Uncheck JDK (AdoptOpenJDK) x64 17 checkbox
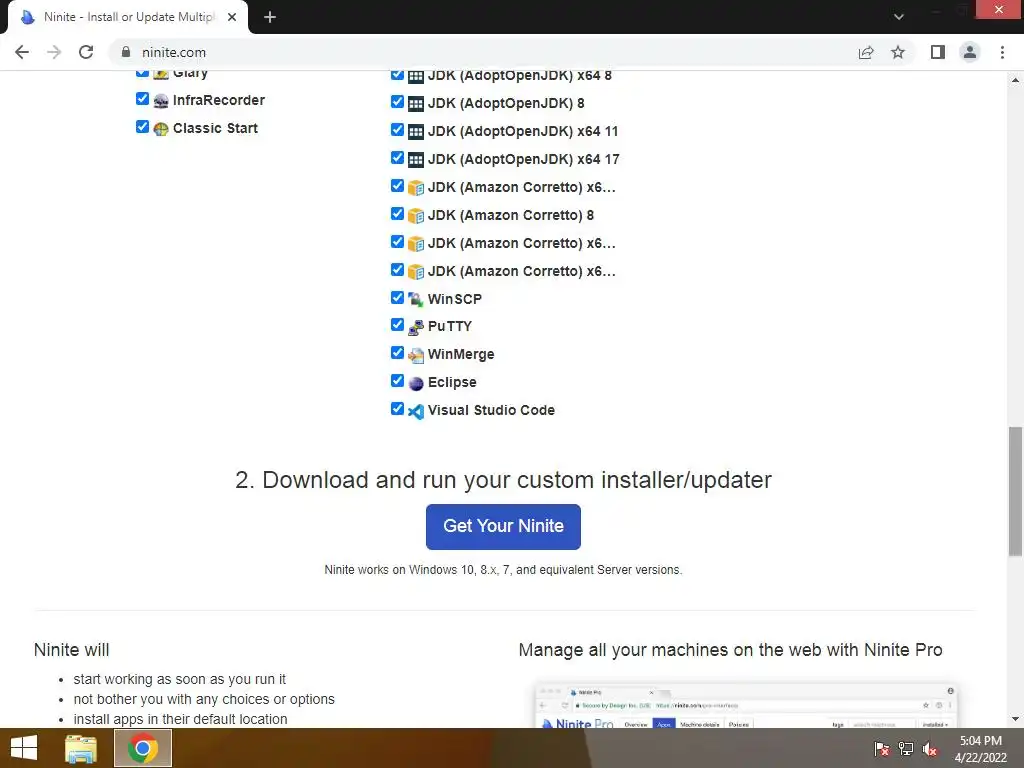 click(x=397, y=158)
